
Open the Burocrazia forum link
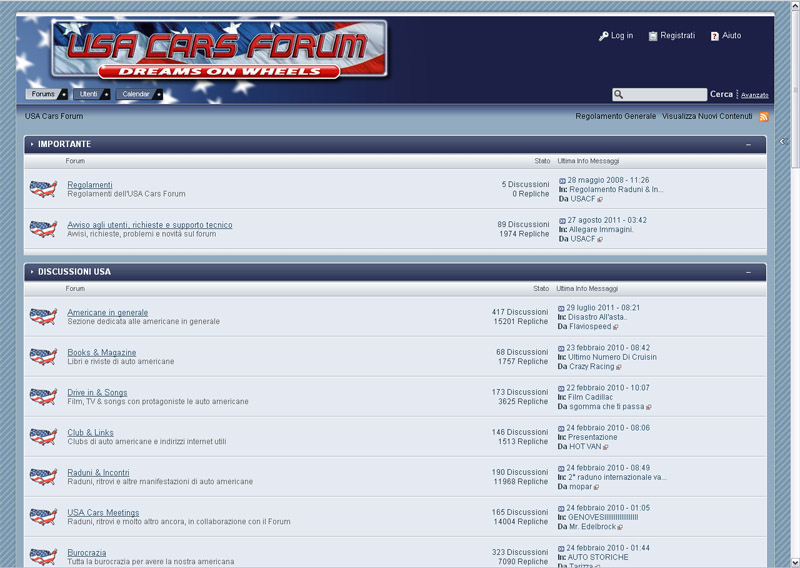(87, 553)
